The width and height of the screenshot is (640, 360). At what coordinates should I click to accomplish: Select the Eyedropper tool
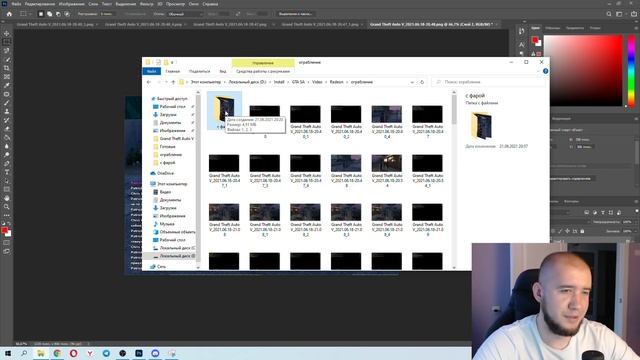(x=7, y=85)
